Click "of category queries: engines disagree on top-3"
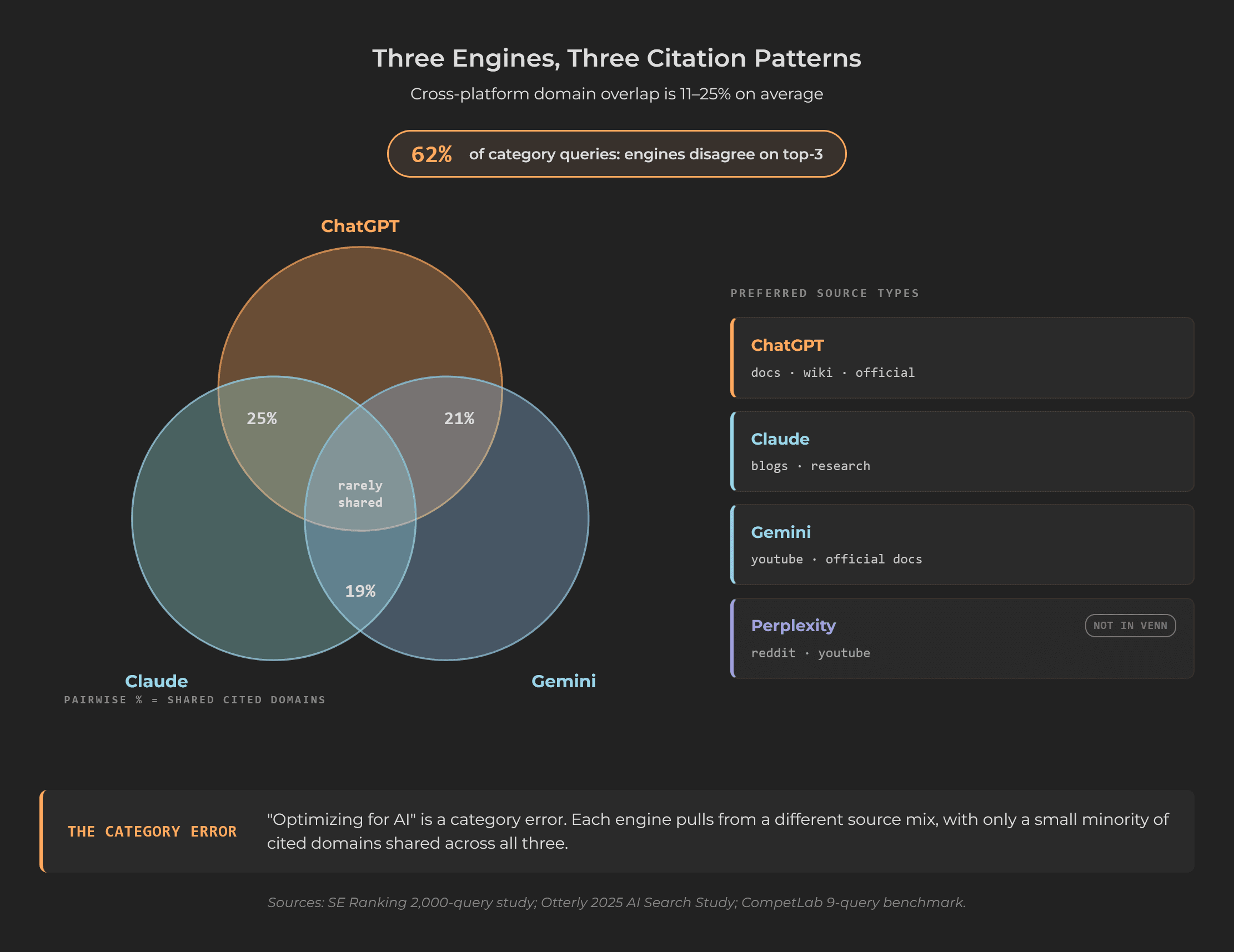The height and width of the screenshot is (952, 1234). pyautogui.click(x=646, y=154)
